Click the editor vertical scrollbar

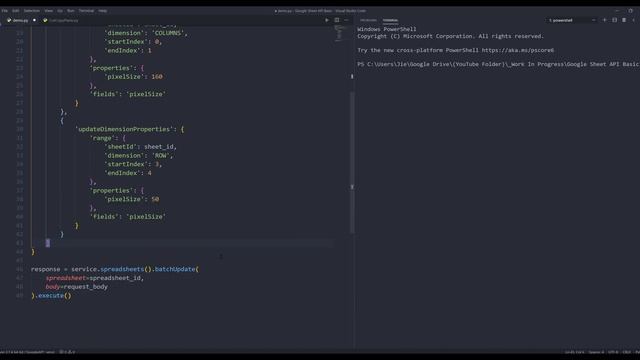tap(352, 163)
